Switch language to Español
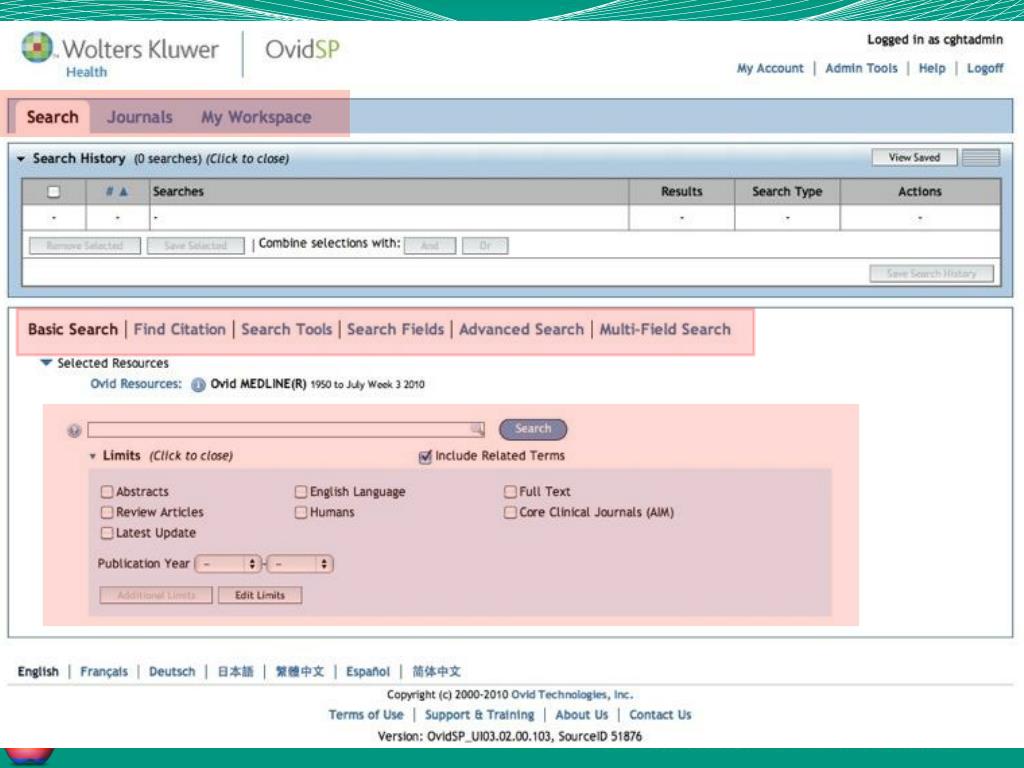The width and height of the screenshot is (1024, 768). click(368, 672)
